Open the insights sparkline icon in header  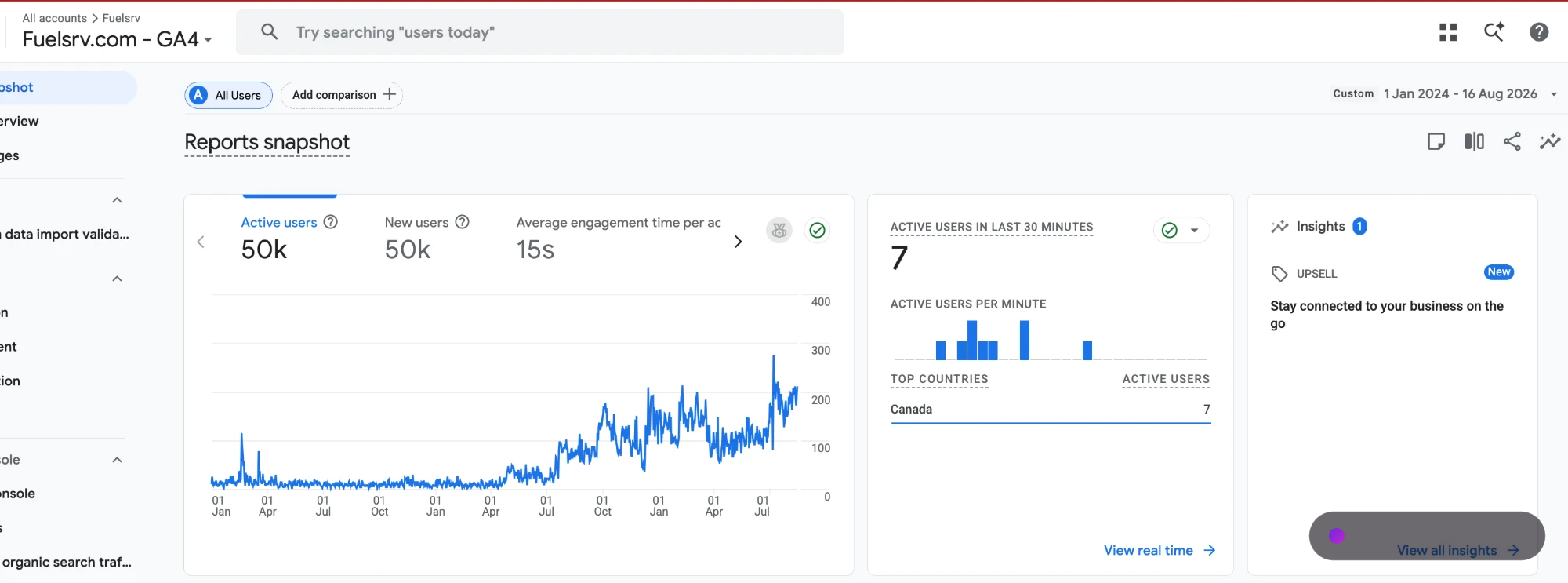1550,141
